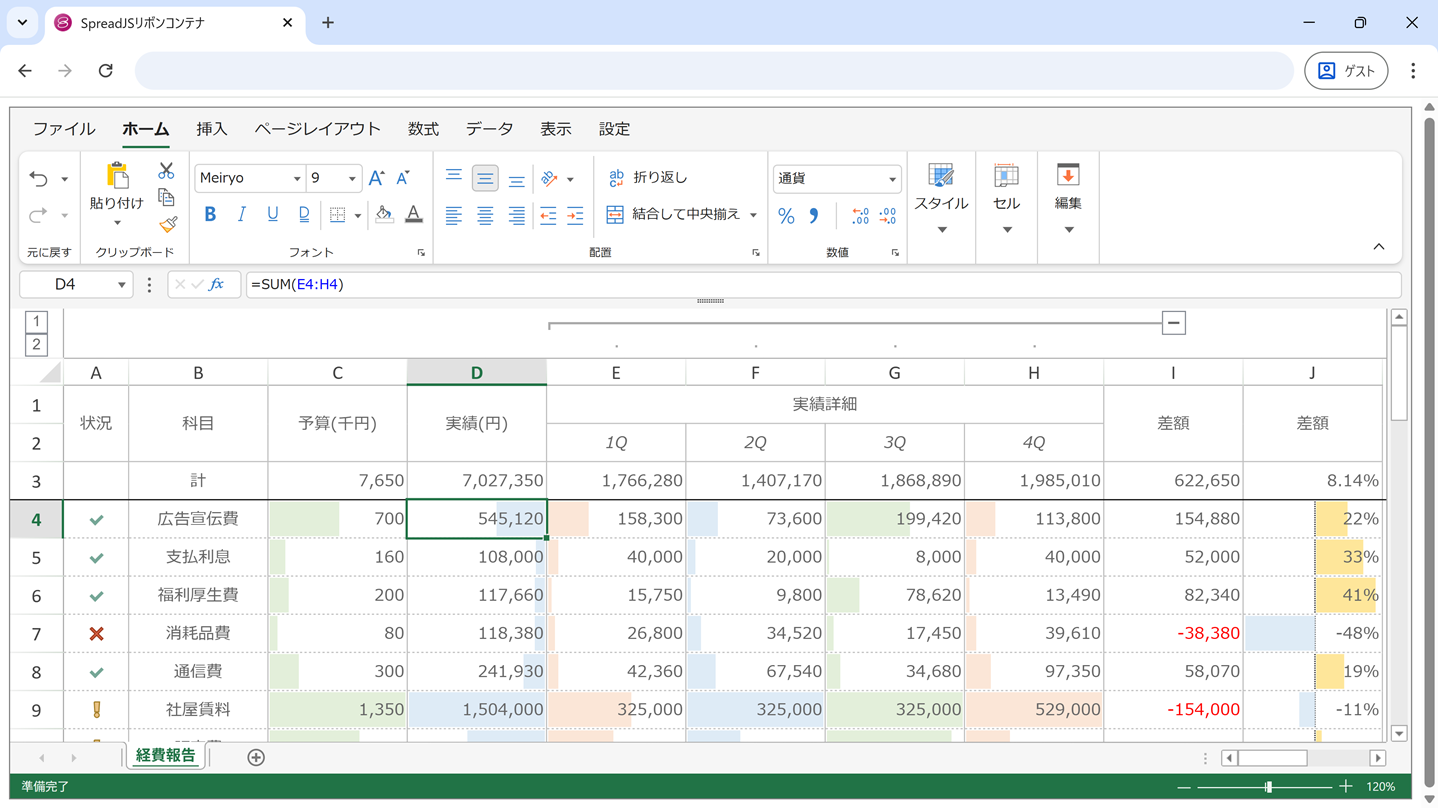
Task: Click the increase decimal icon
Action: pyautogui.click(x=860, y=216)
